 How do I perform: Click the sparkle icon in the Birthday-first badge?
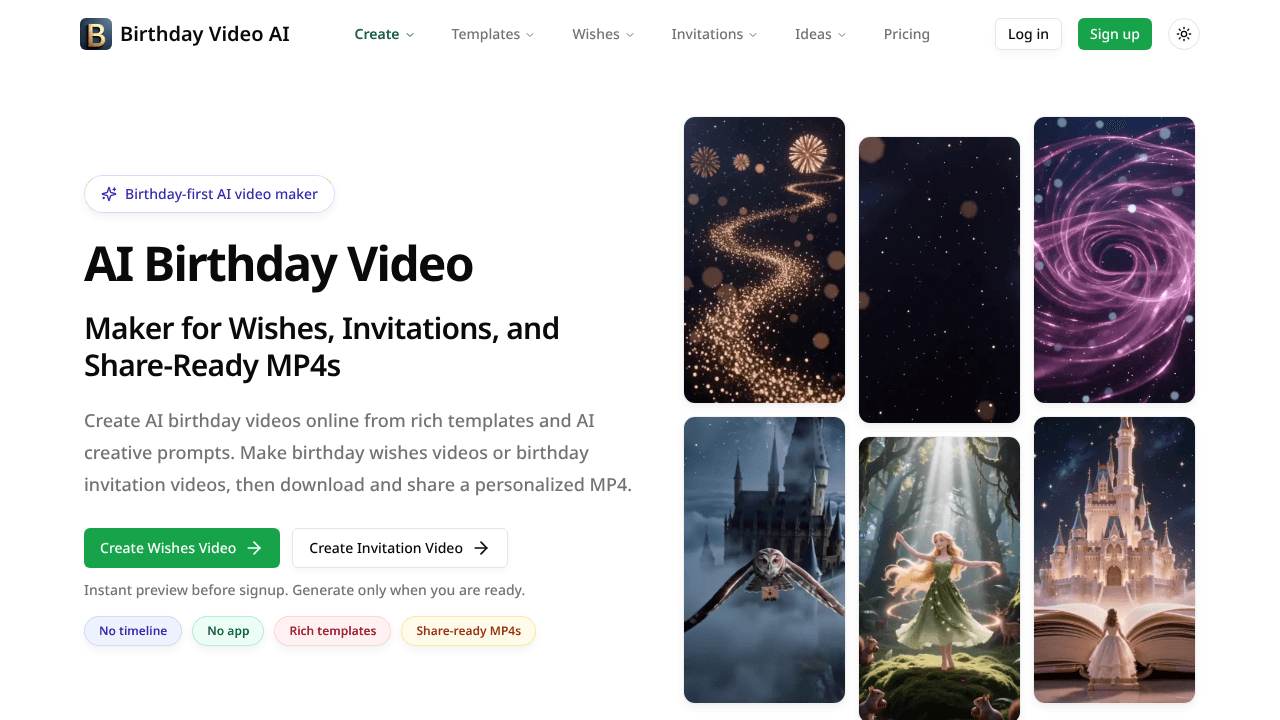click(x=109, y=194)
